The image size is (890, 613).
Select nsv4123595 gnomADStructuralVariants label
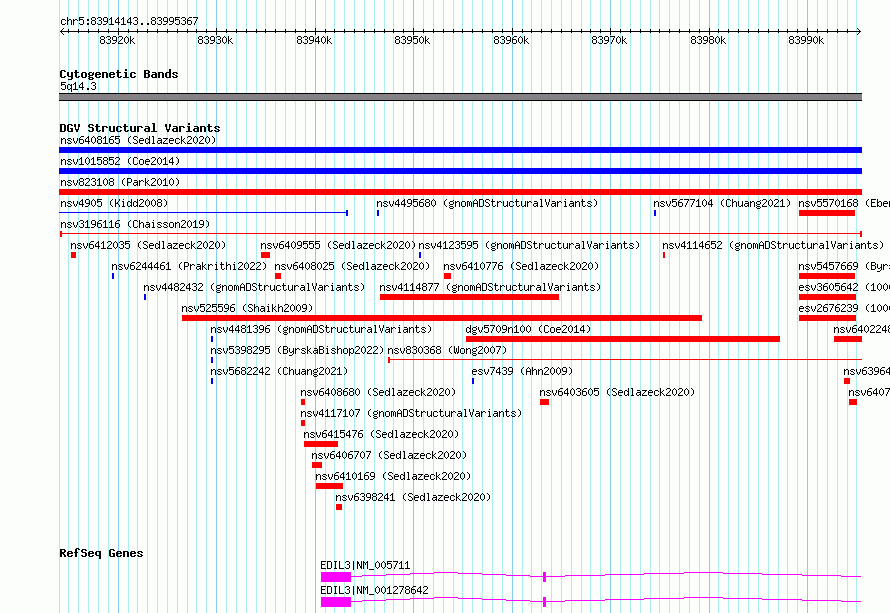tap(529, 245)
